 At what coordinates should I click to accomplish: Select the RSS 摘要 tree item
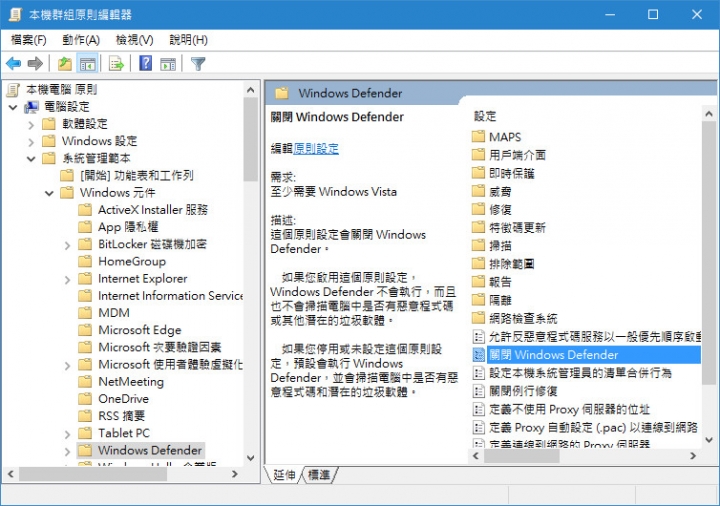(x=121, y=416)
